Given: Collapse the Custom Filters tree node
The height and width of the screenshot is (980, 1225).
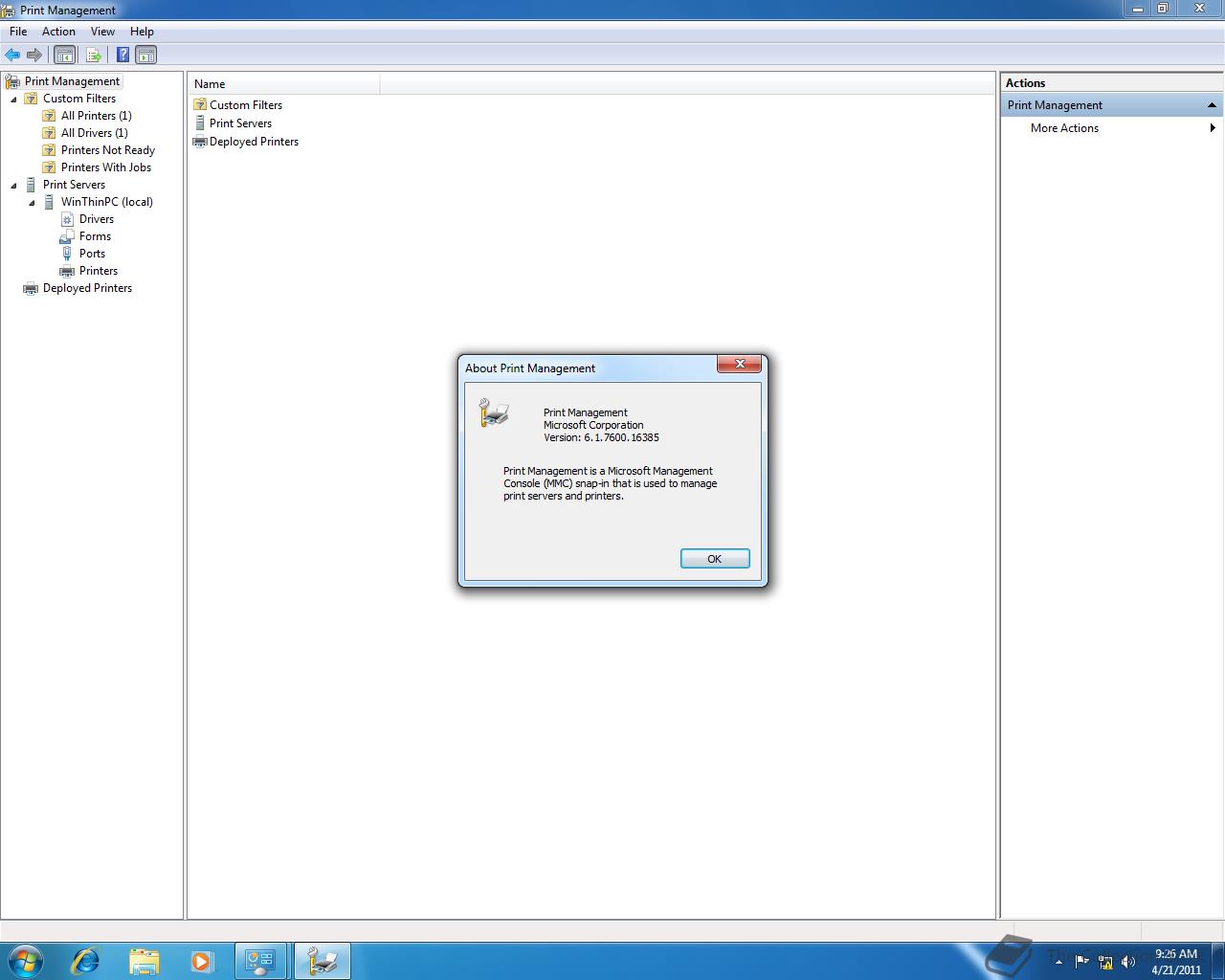Looking at the screenshot, I should 13,100.
